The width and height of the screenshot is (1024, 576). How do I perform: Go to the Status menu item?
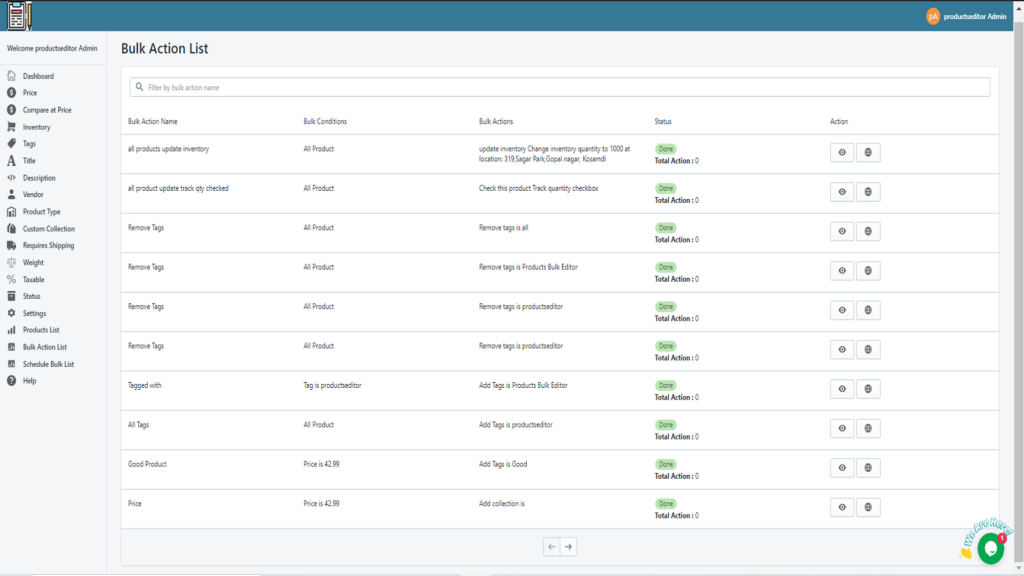pyautogui.click(x=31, y=296)
